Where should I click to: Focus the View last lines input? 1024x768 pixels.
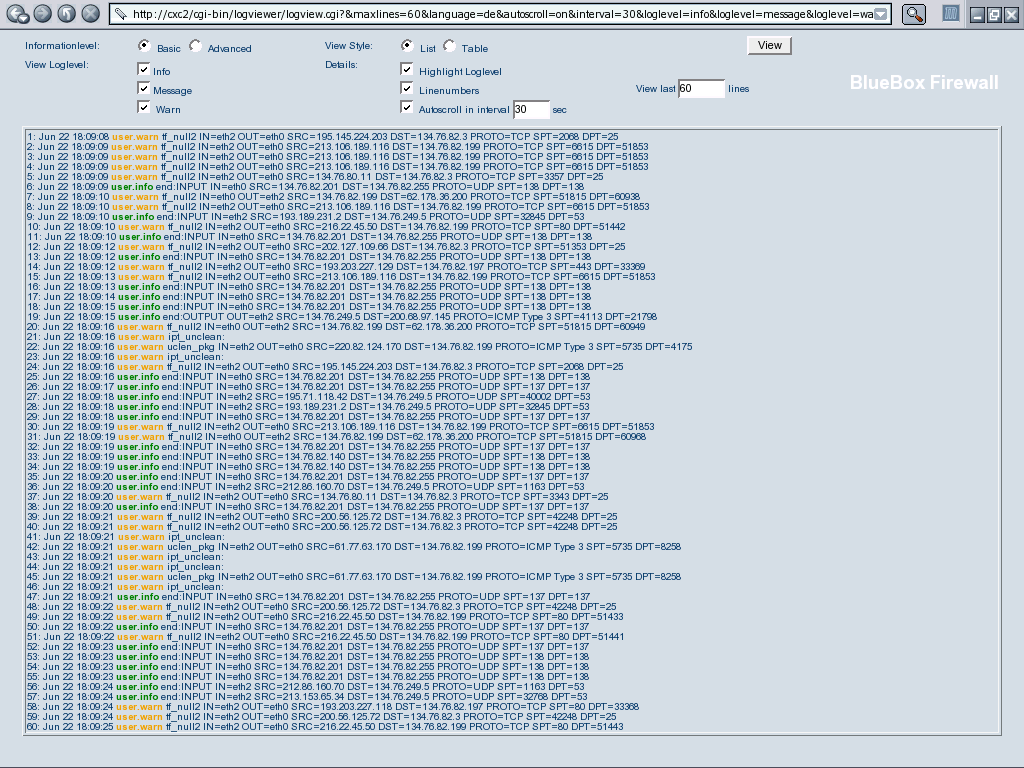point(700,88)
